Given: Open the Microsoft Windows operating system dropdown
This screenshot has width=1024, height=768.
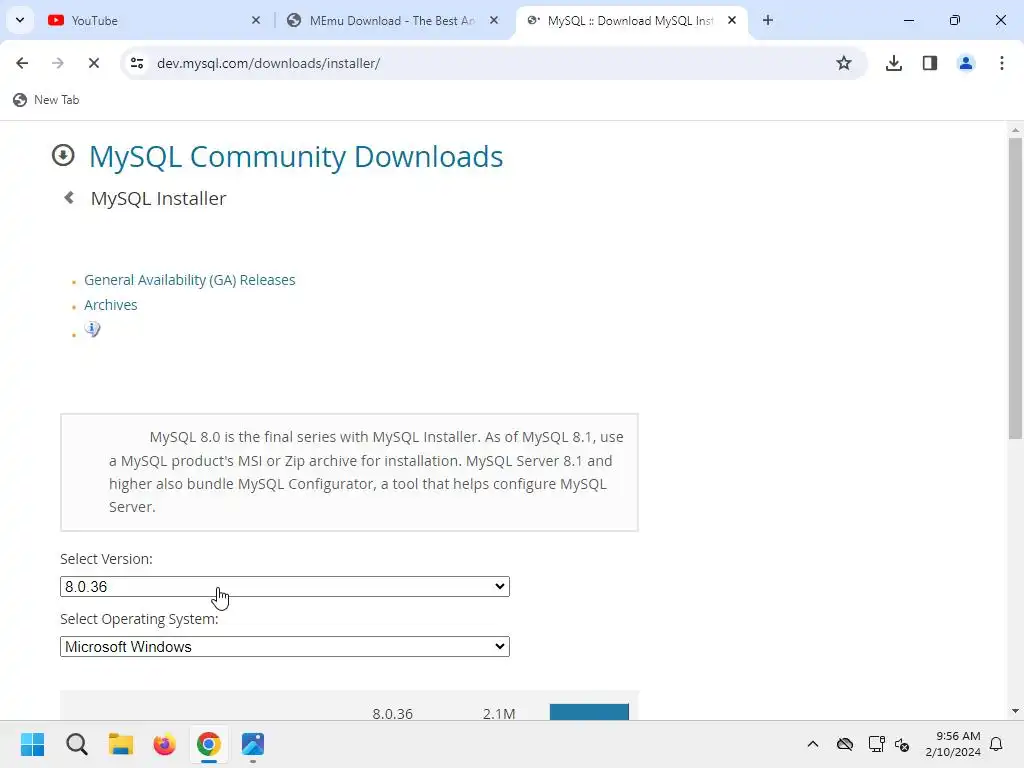Looking at the screenshot, I should tap(285, 647).
